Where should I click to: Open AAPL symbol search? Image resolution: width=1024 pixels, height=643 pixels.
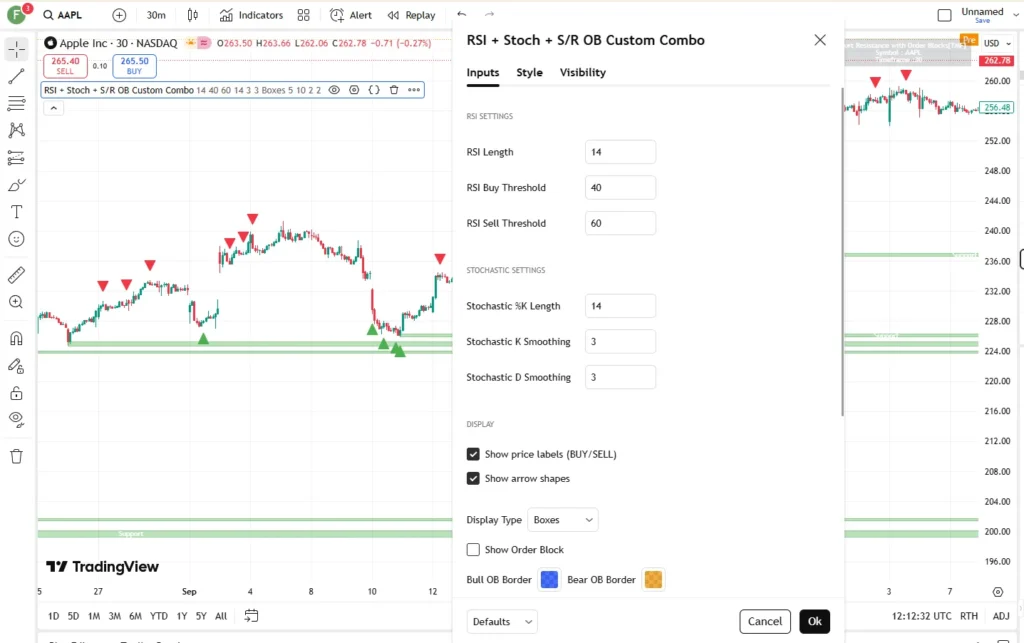pos(63,15)
